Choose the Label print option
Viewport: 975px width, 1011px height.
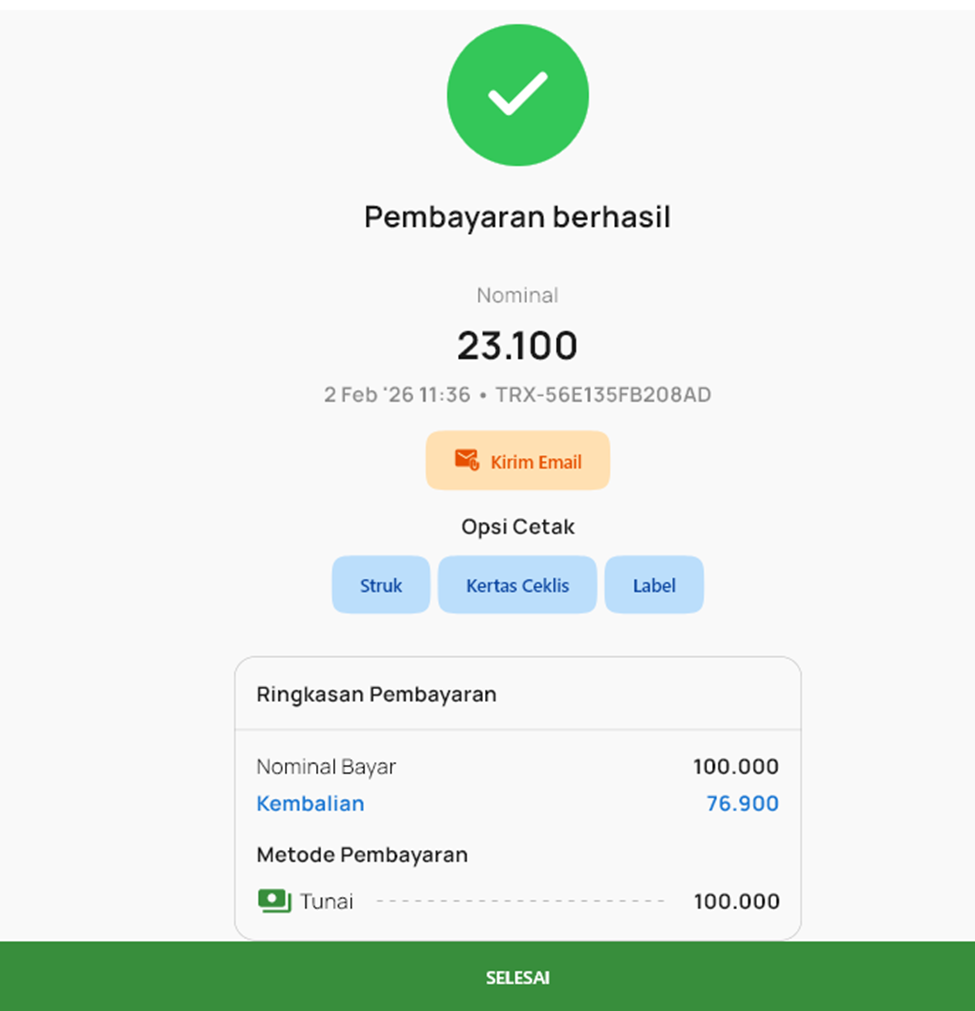tap(654, 585)
